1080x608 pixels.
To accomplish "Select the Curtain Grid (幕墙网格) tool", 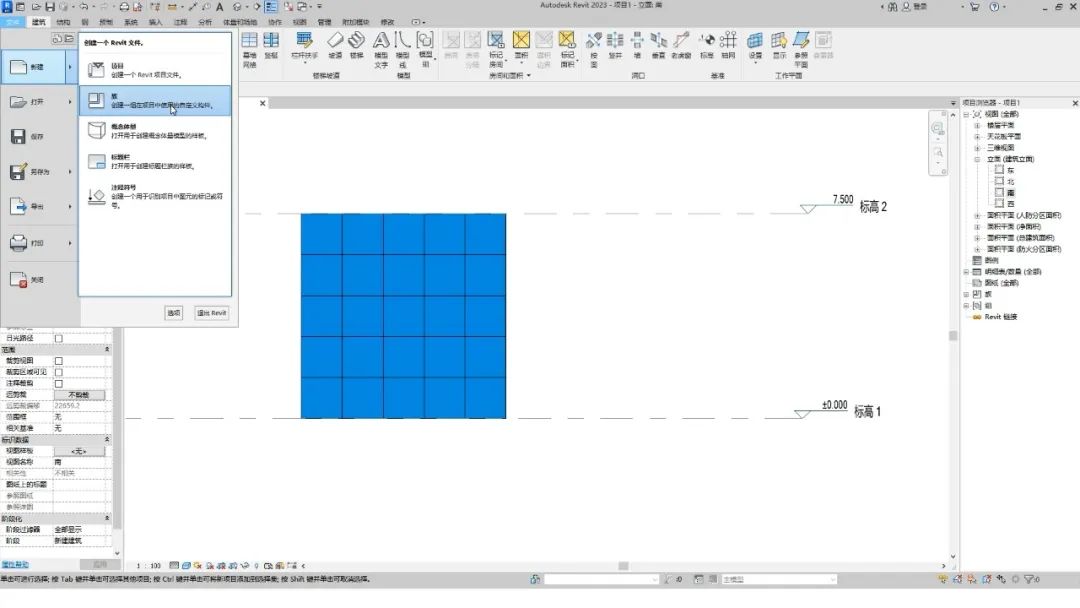I will (x=249, y=49).
